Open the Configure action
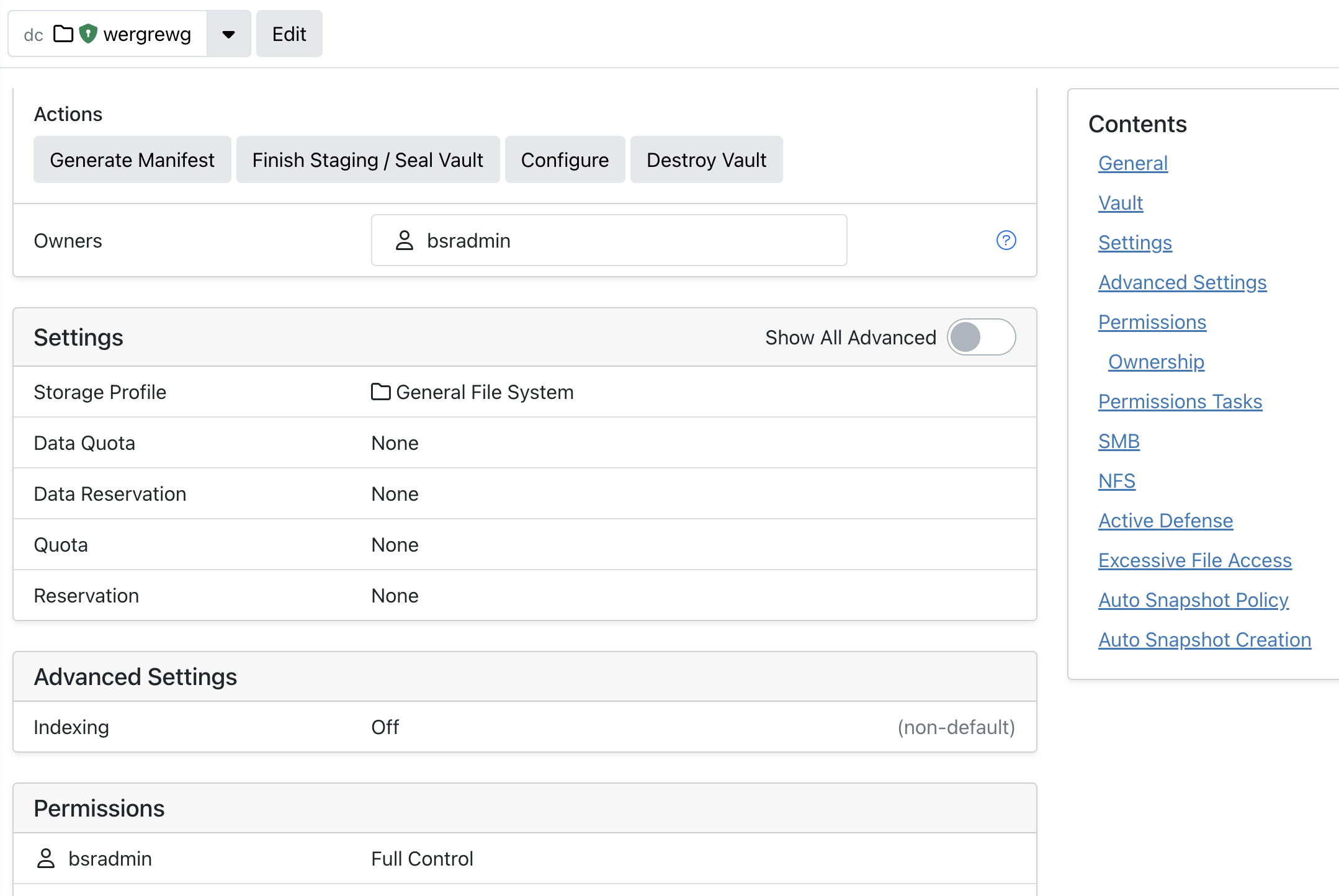 pyautogui.click(x=565, y=160)
